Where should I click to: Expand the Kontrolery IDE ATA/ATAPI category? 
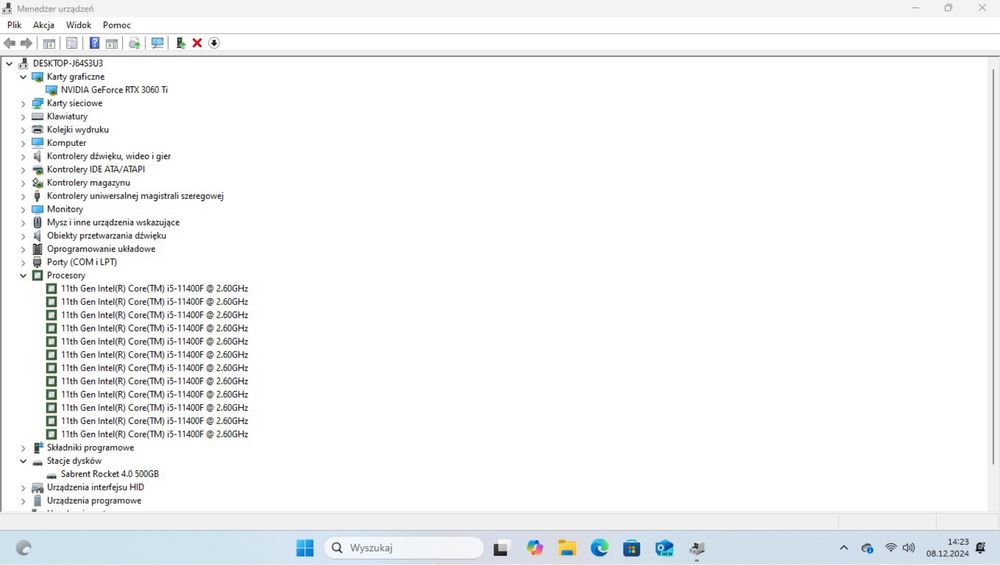[x=23, y=170]
